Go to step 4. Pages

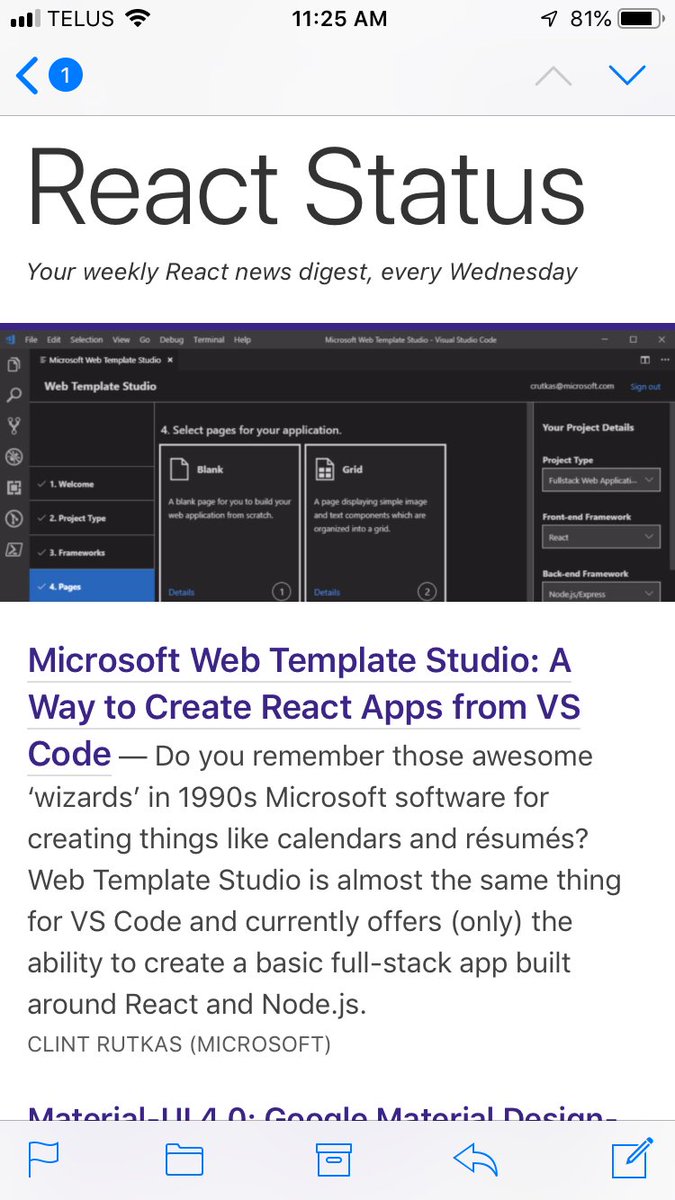coord(92,586)
